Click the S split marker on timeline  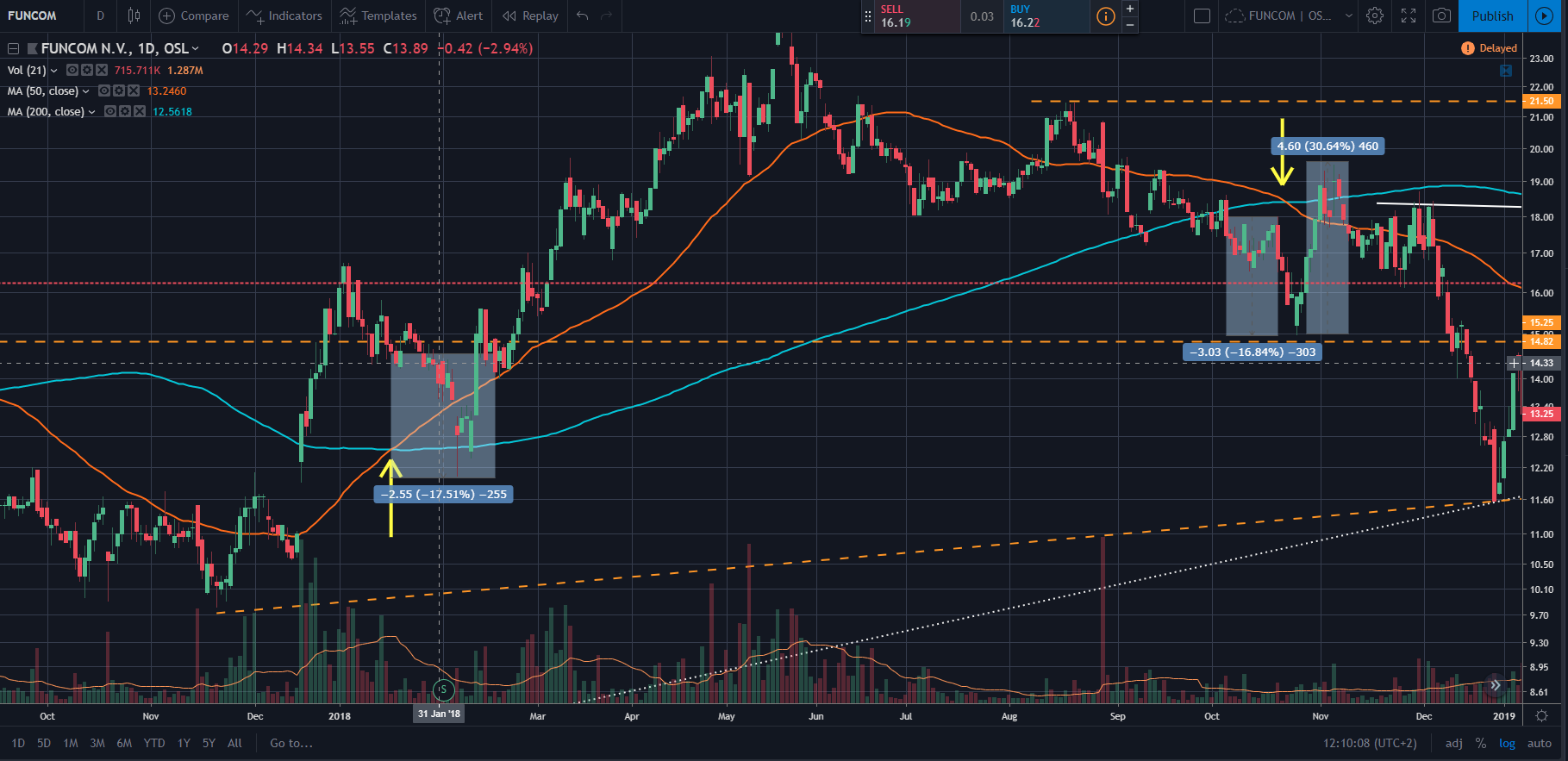click(443, 689)
